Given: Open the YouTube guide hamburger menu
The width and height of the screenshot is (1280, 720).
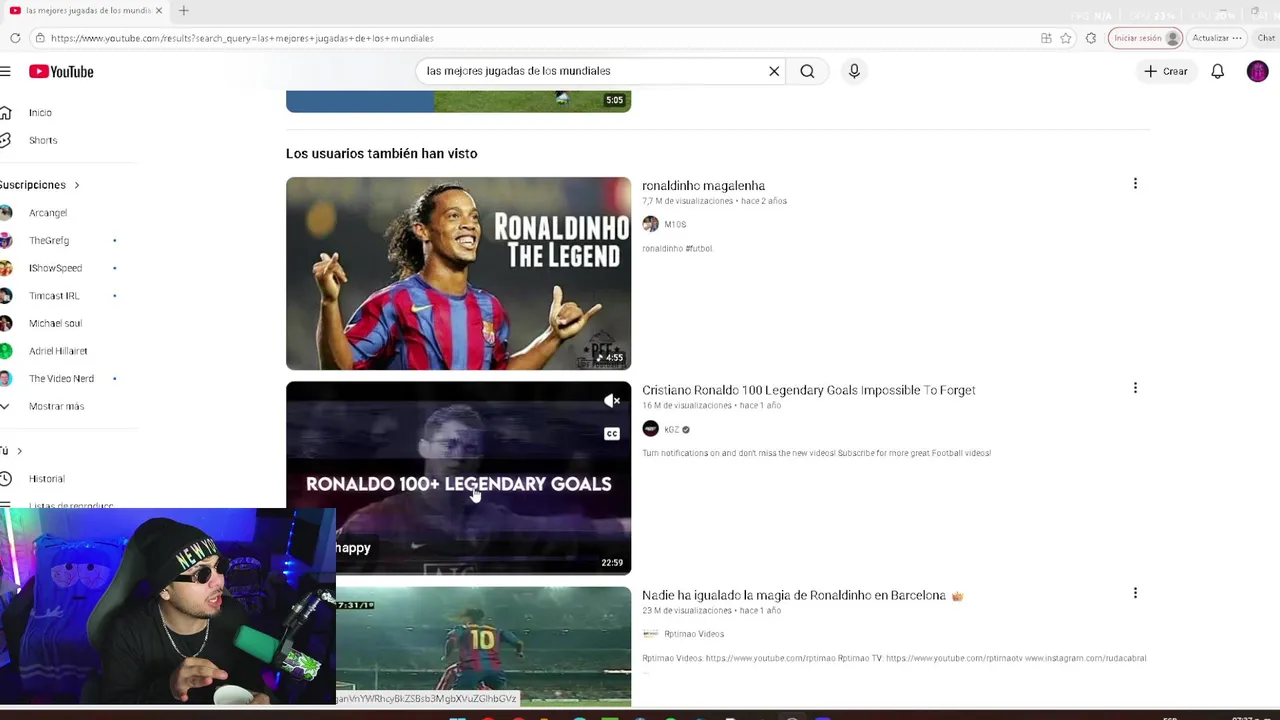Looking at the screenshot, I should tap(5, 71).
